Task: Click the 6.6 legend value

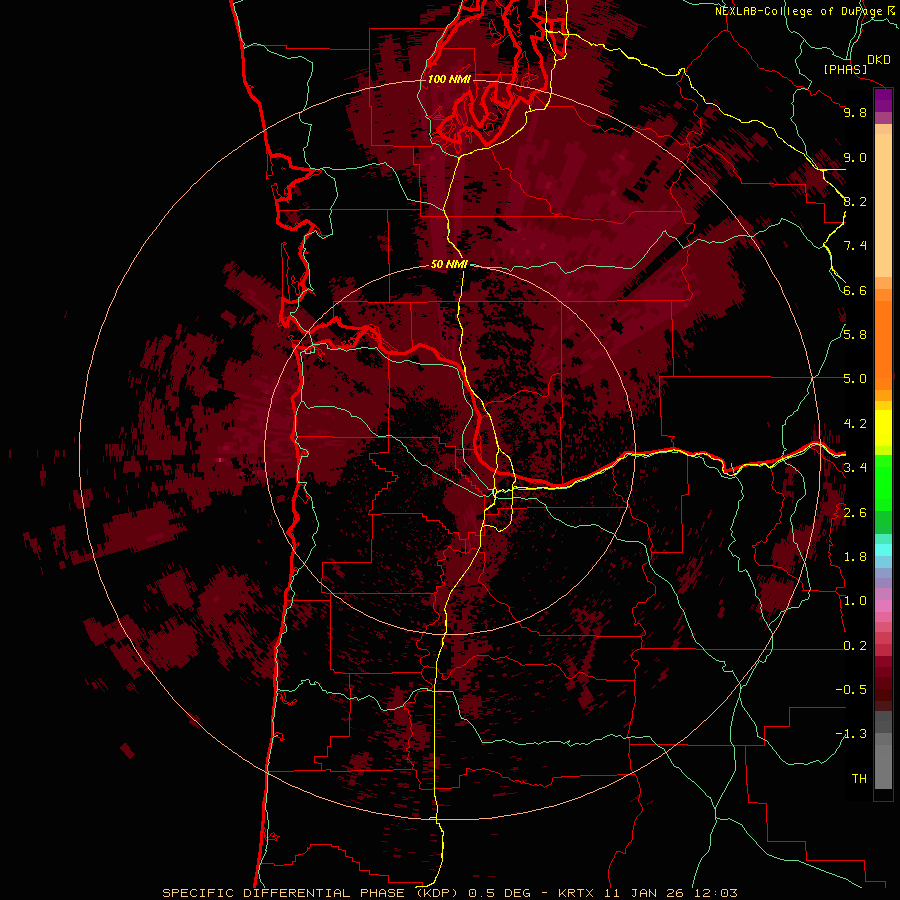Action: [855, 290]
